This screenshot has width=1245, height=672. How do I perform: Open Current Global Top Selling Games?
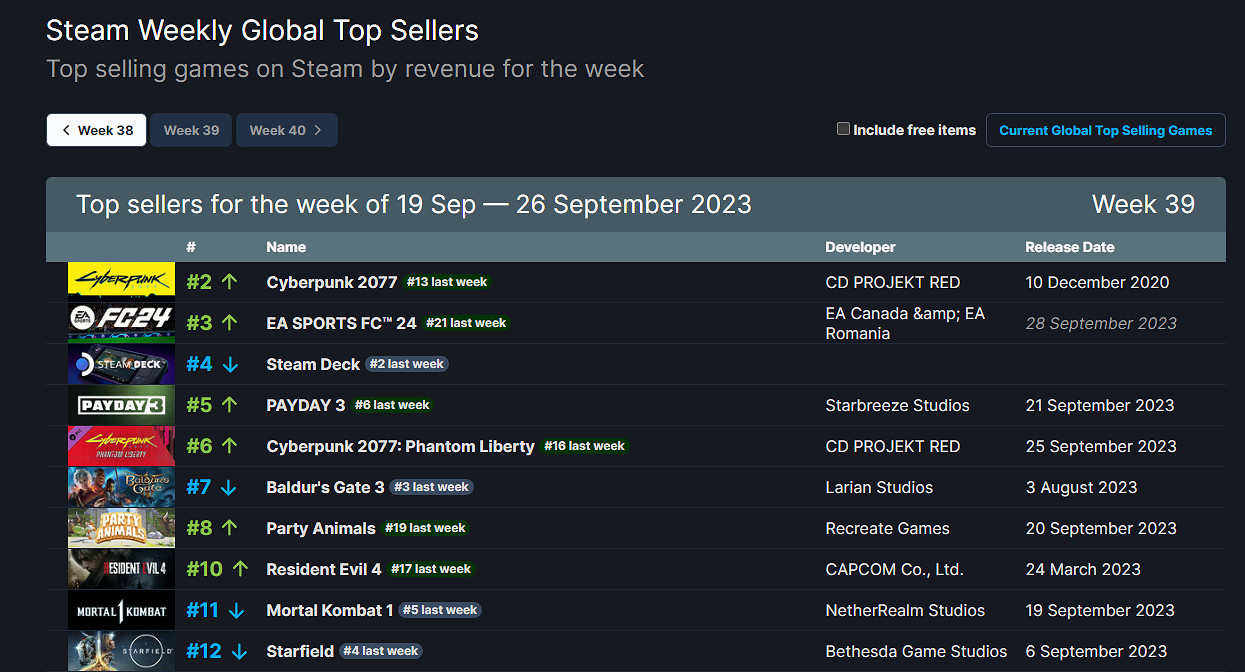tap(1105, 130)
